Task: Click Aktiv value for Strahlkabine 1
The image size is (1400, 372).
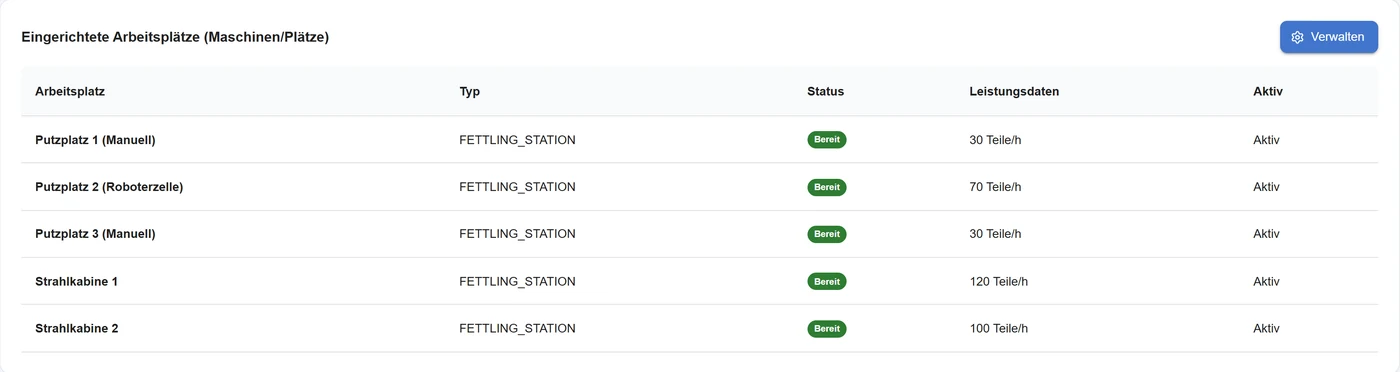Action: pos(1267,281)
